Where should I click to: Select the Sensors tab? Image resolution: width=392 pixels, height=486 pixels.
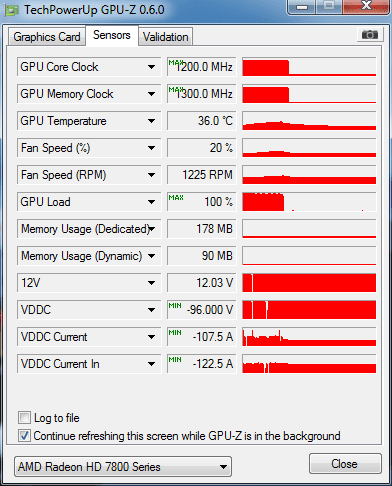[112, 35]
